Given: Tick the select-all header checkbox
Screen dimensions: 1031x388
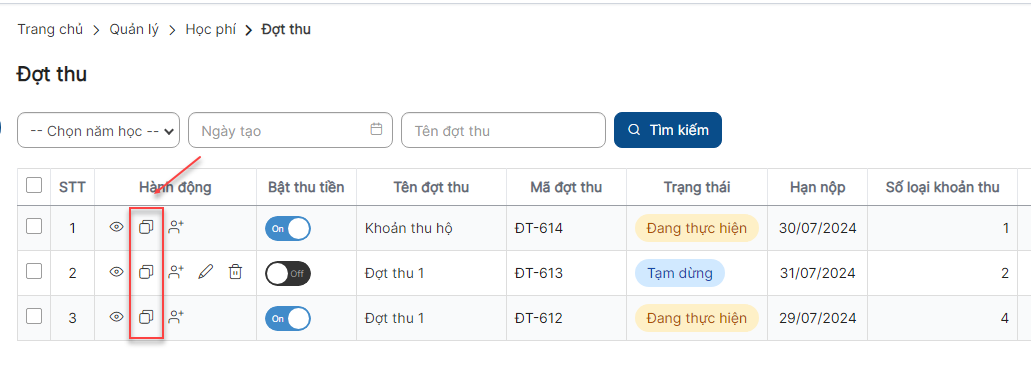Looking at the screenshot, I should pos(34,185).
